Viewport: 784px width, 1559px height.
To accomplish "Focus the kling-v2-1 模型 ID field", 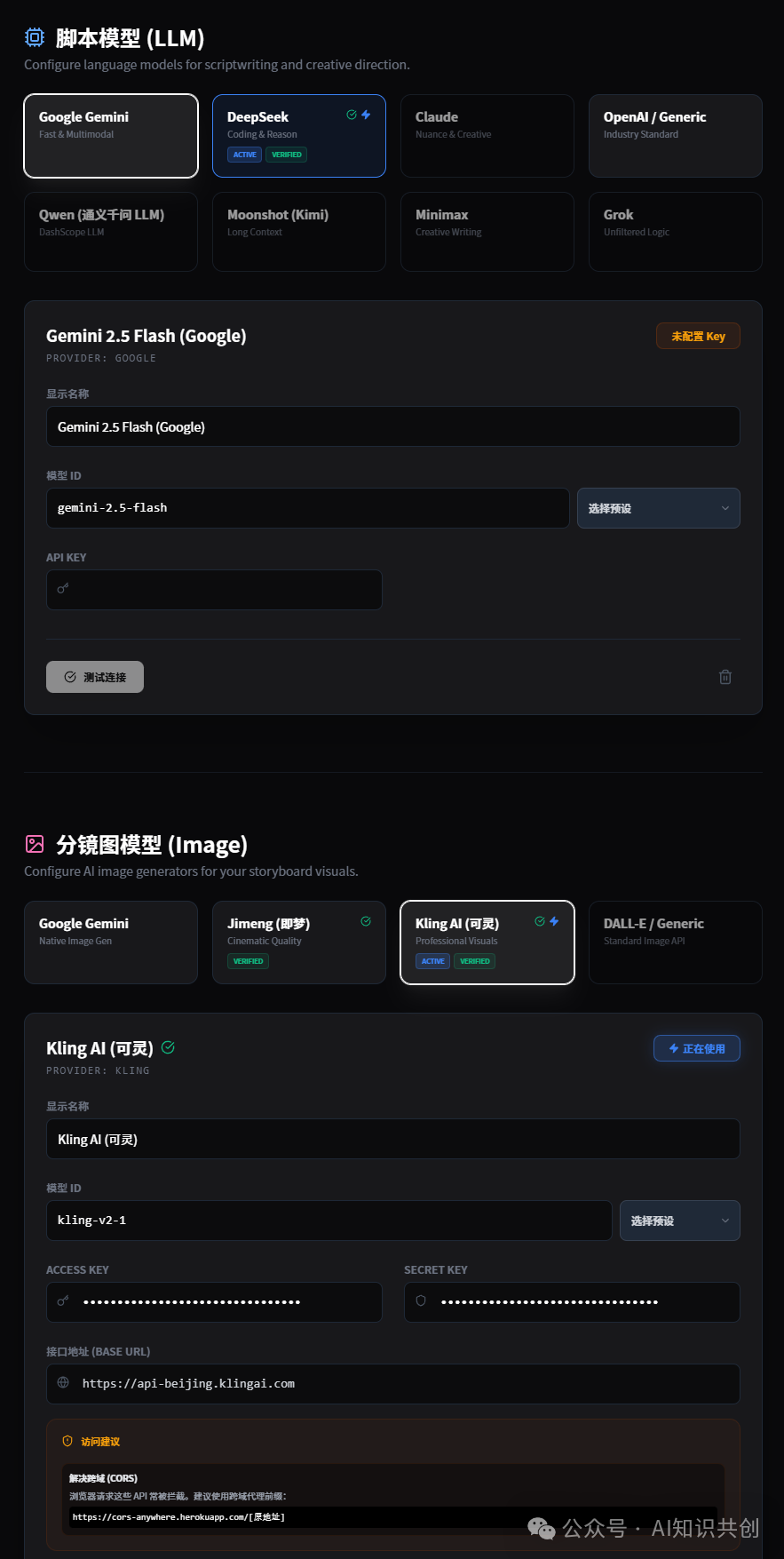I will (329, 1221).
